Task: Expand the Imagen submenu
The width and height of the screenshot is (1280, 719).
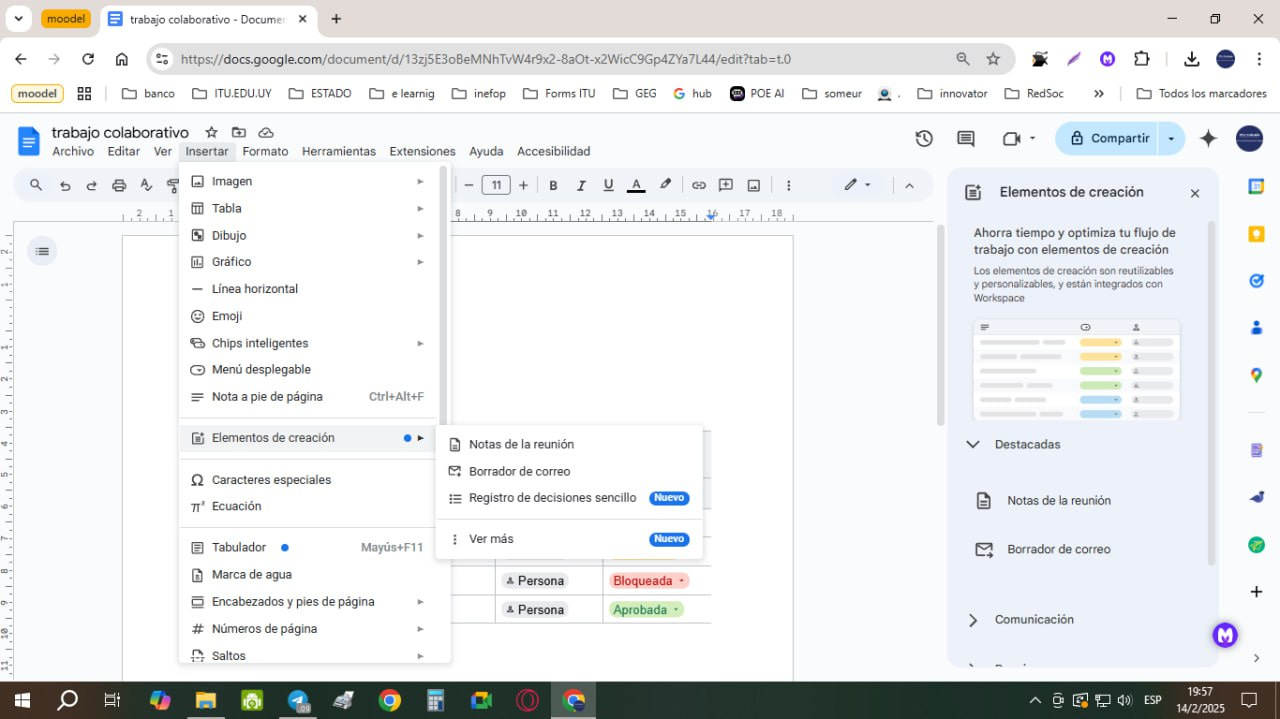Action: (308, 181)
